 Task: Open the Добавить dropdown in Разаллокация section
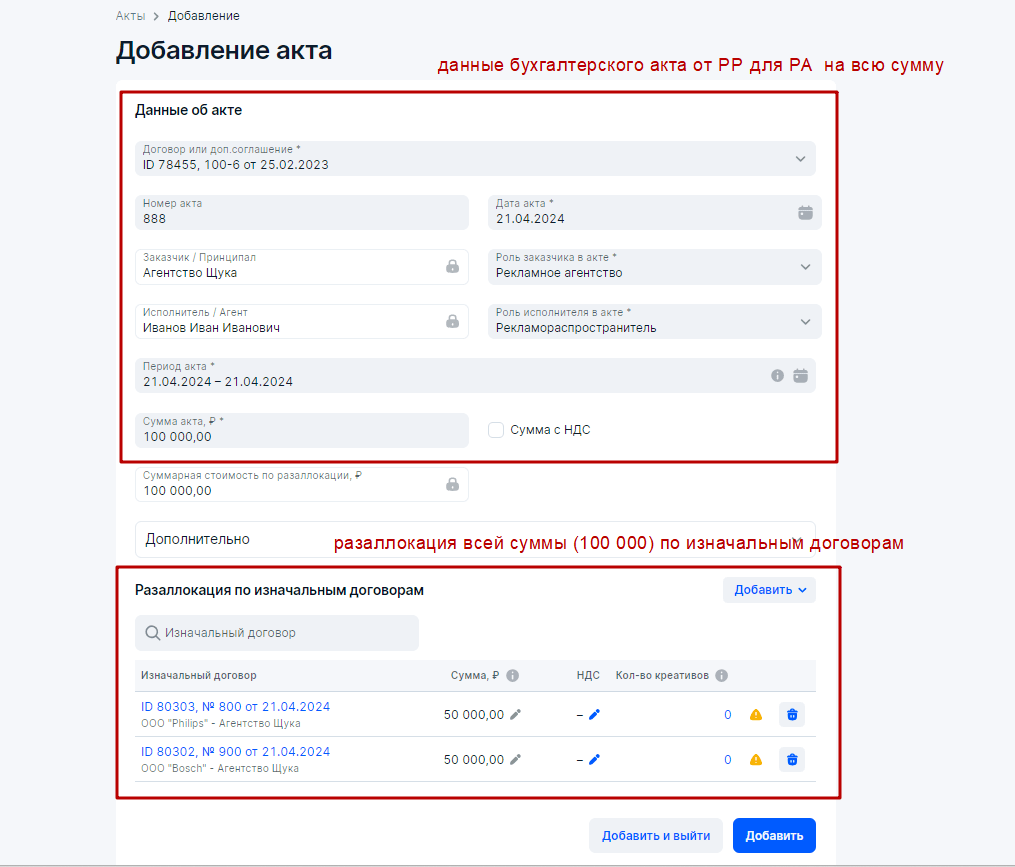coord(769,590)
